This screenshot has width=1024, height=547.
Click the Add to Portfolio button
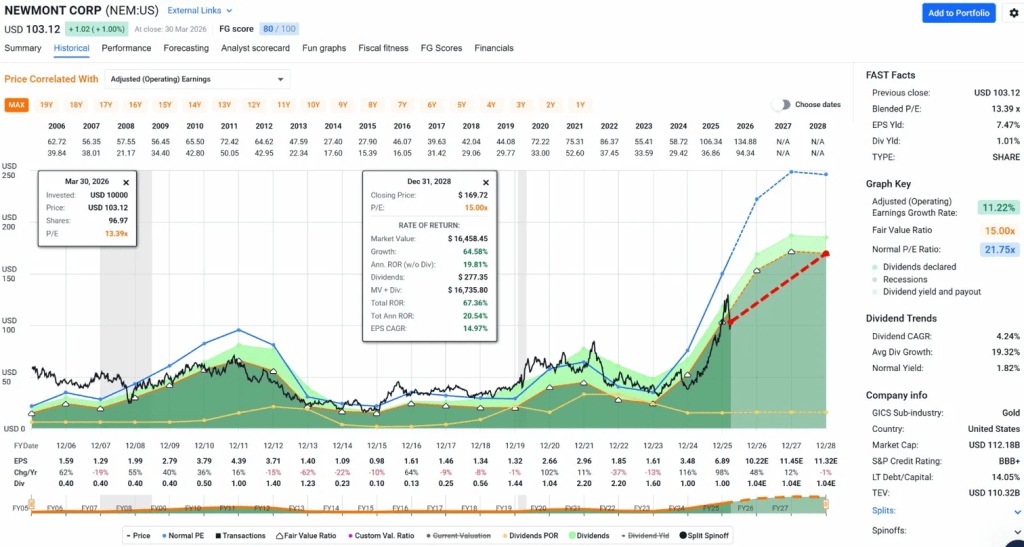958,13
